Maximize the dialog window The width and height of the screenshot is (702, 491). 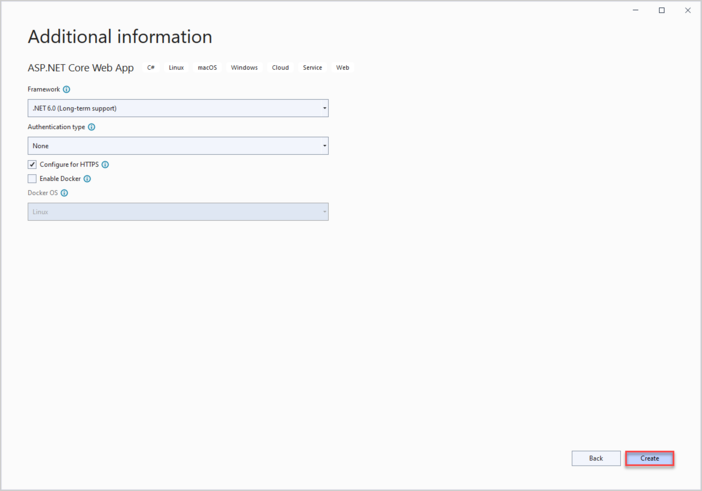point(661,11)
